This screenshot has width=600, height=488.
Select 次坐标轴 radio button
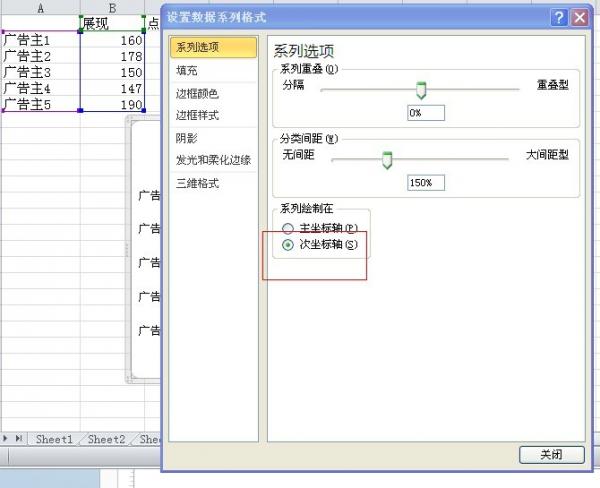point(288,245)
